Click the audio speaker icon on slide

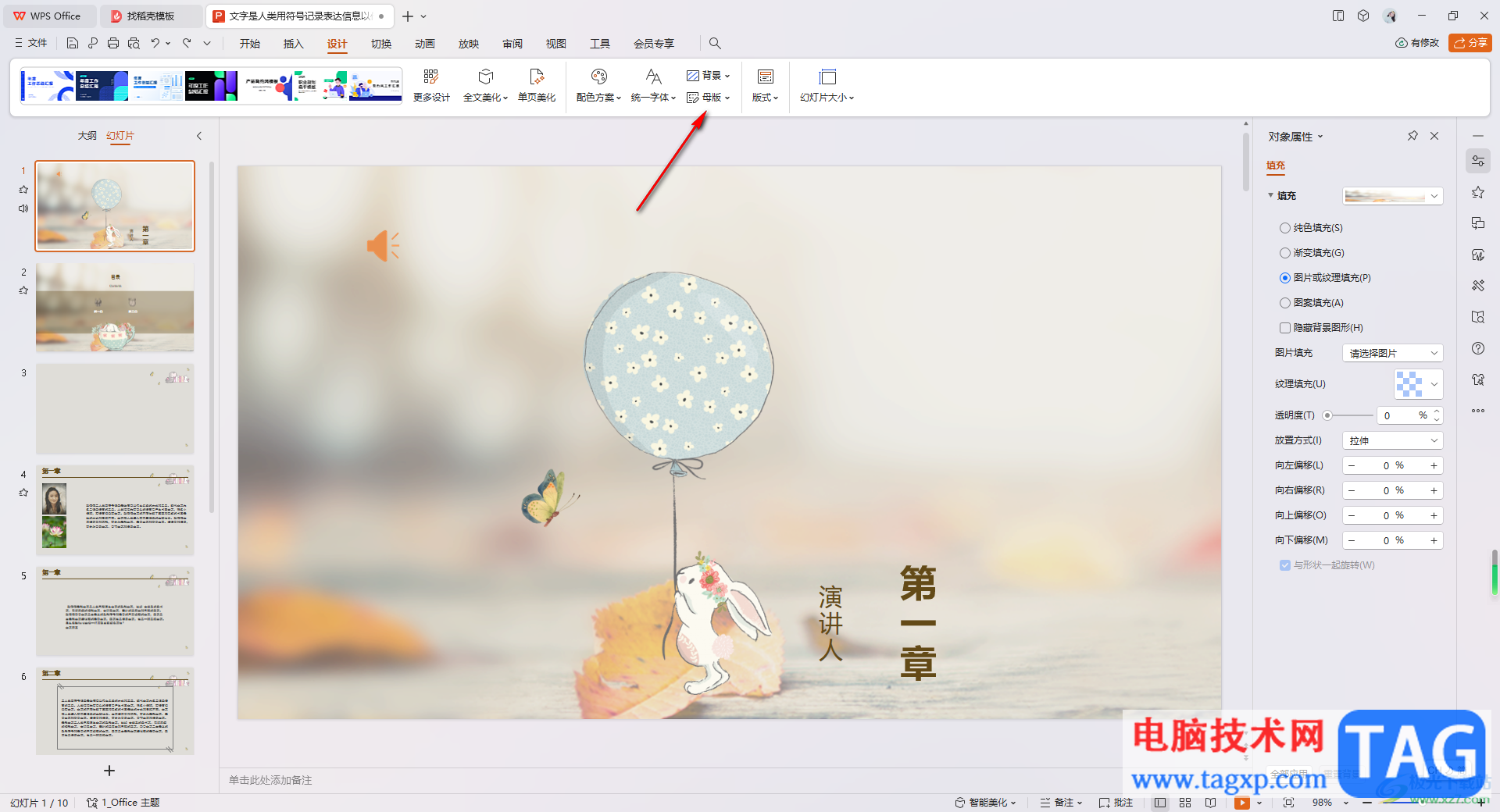click(x=383, y=246)
